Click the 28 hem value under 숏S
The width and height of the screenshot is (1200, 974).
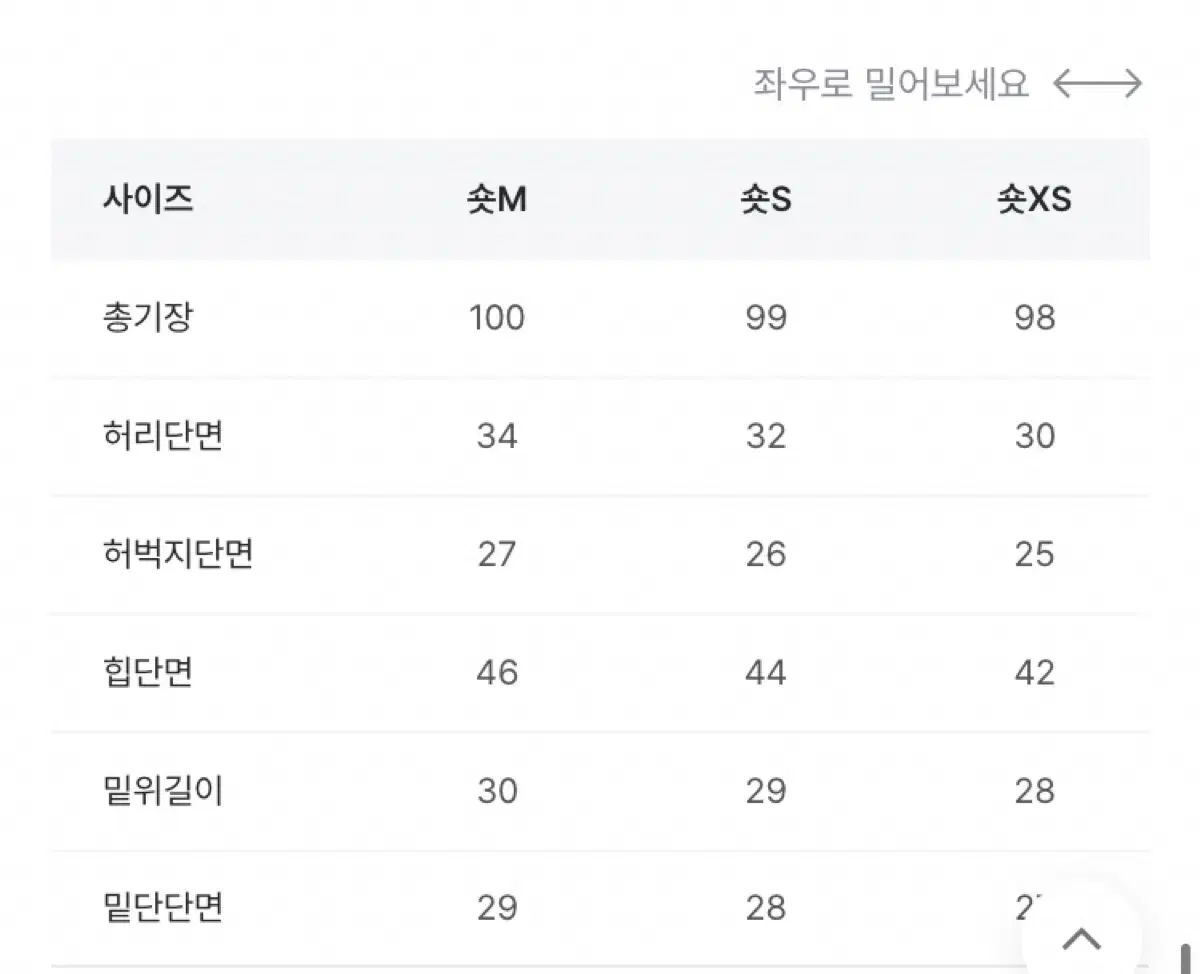pos(766,908)
